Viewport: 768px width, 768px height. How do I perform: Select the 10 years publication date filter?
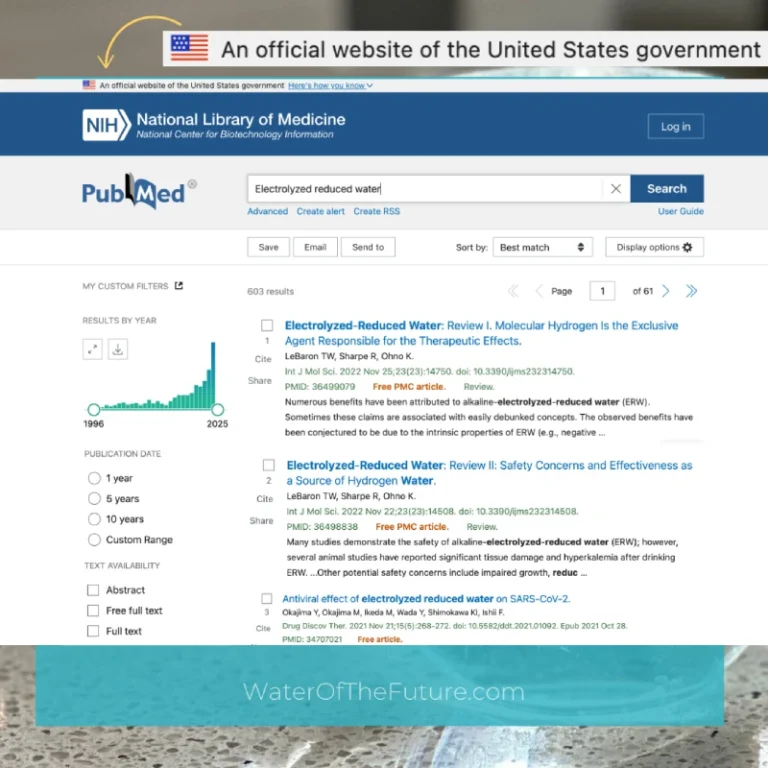click(x=94, y=519)
